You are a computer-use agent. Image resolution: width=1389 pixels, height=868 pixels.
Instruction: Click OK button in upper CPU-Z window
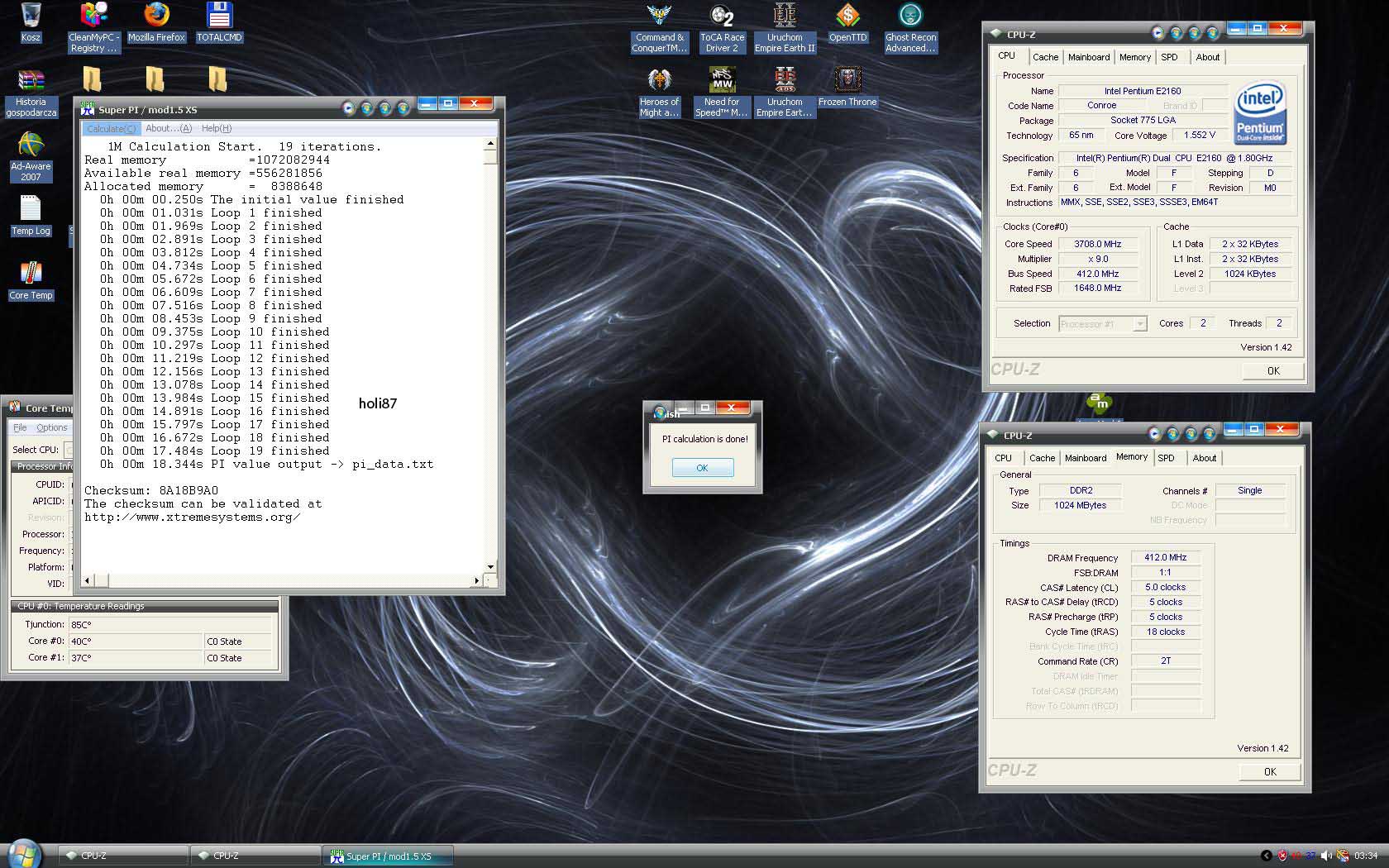[1273, 371]
